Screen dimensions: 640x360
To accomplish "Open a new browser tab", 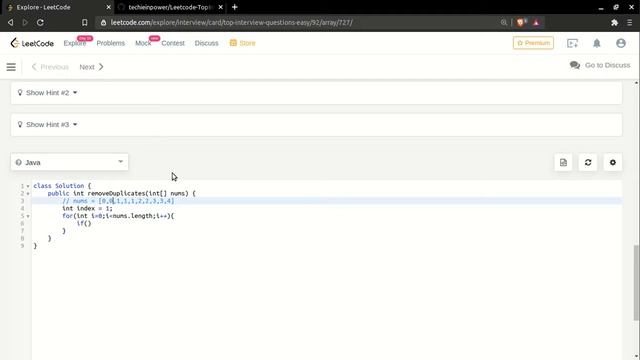I will coord(235,7).
